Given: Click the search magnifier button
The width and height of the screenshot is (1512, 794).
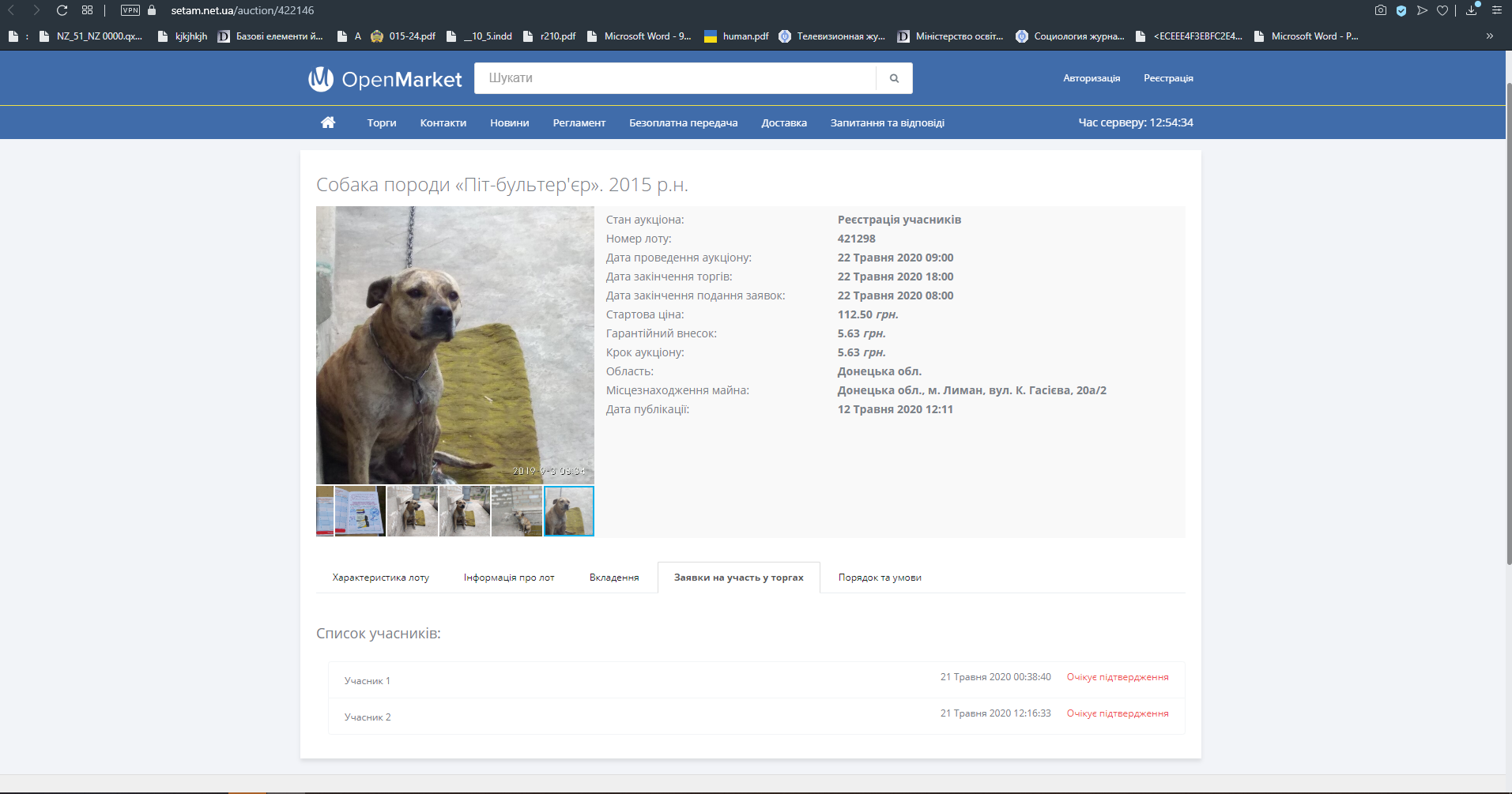Looking at the screenshot, I should (894, 78).
